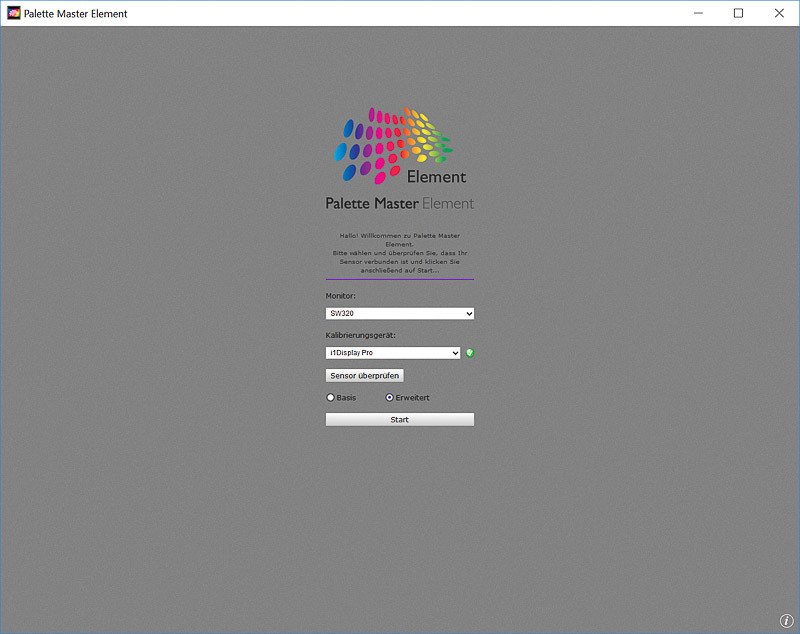Select the Basis mode radio button

click(x=330, y=397)
